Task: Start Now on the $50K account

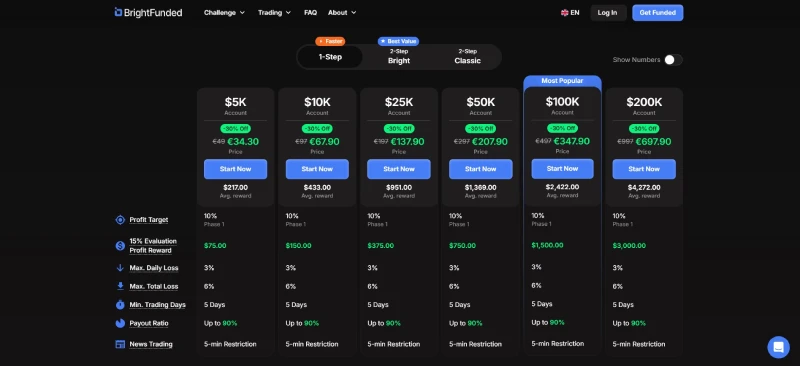Action: coord(481,169)
